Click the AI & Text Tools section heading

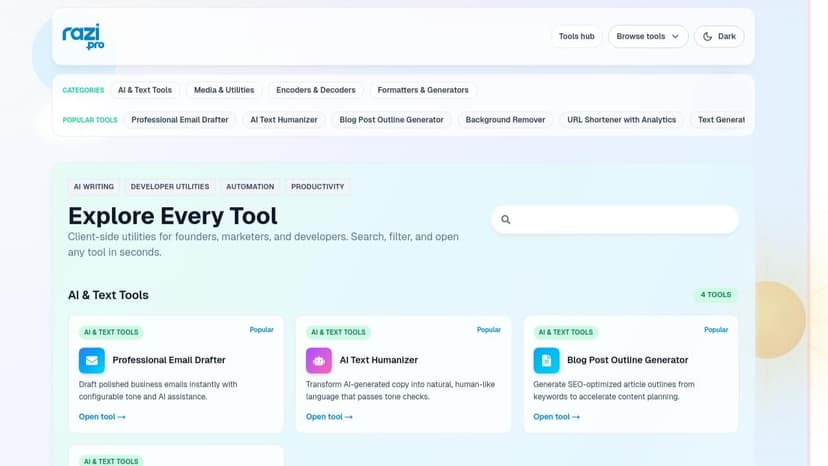pos(108,295)
